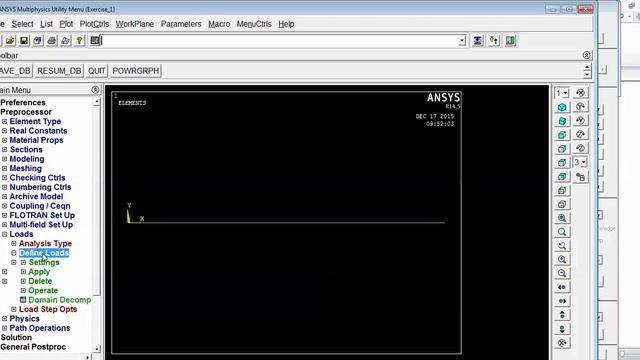Image resolution: width=640 pixels, height=360 pixels.
Task: Open the Parameters menu
Action: tap(181, 24)
